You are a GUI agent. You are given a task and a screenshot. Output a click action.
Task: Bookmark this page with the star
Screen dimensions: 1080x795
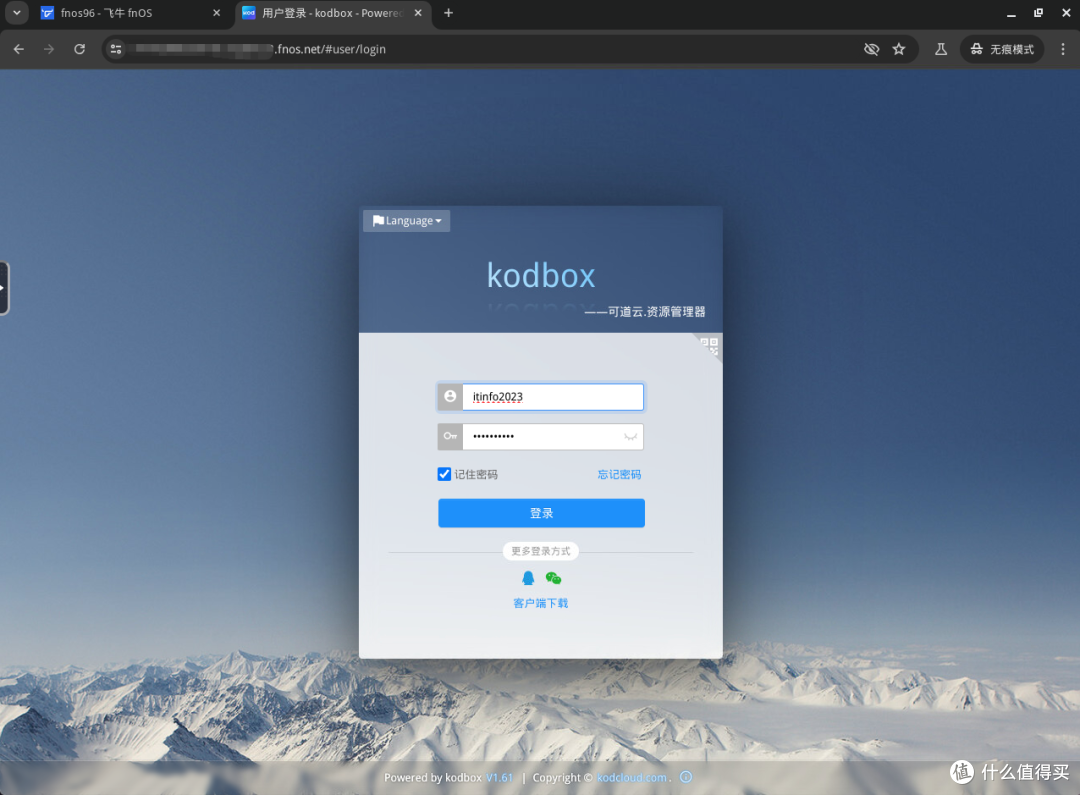pos(899,49)
